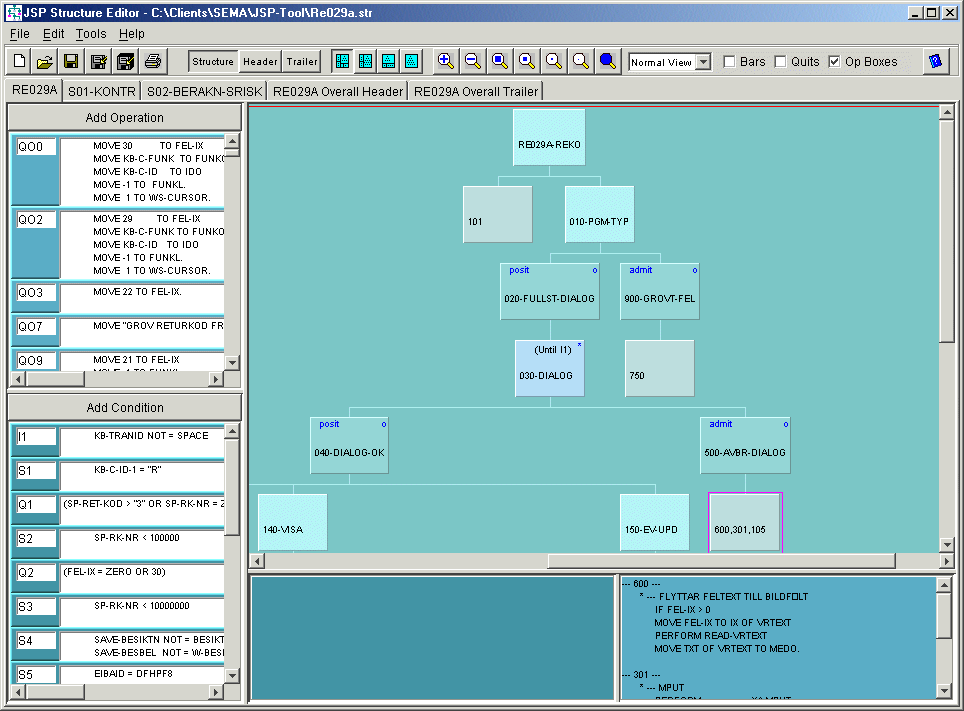
Task: Click the New file icon
Action: [19, 61]
